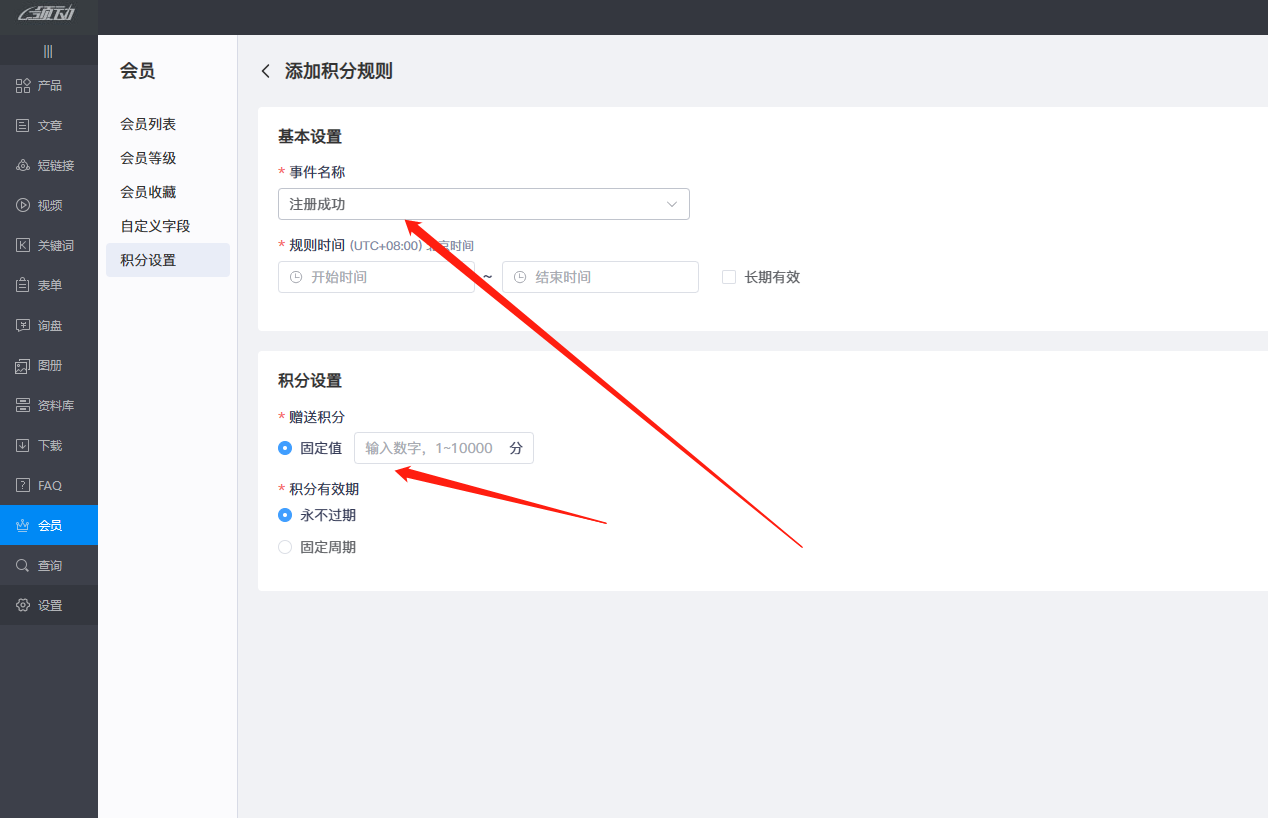
Task: Open the 产品 section in sidebar
Action: (48, 85)
